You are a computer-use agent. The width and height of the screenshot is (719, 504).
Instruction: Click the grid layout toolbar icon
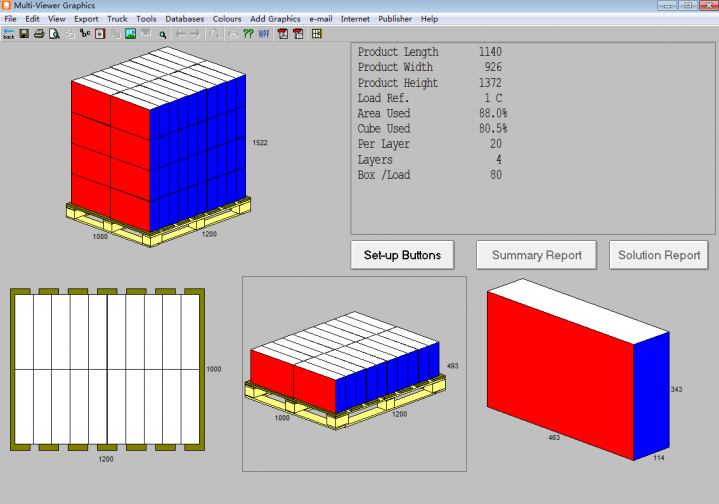click(x=317, y=33)
